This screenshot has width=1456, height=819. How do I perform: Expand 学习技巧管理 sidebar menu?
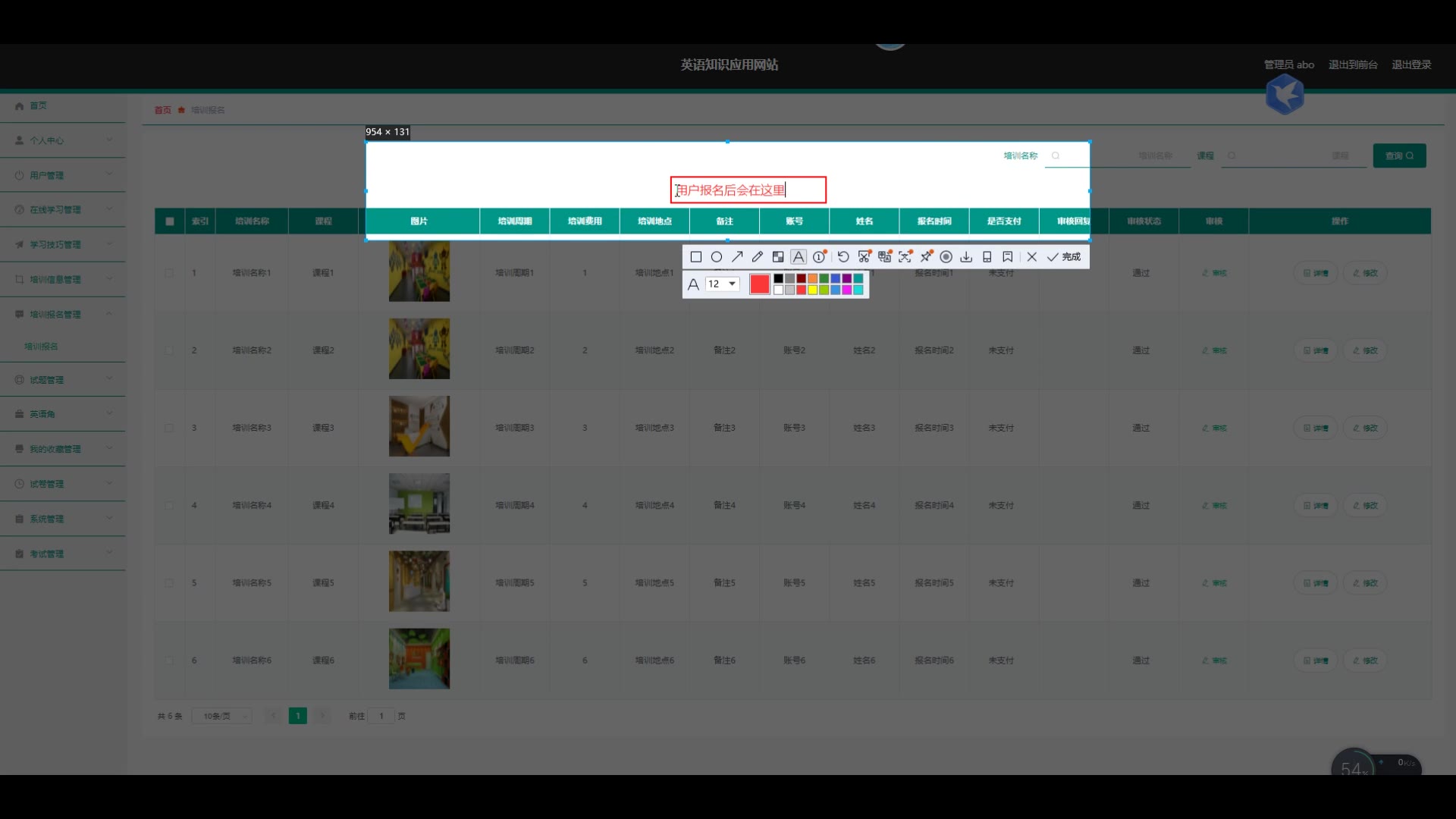(63, 244)
